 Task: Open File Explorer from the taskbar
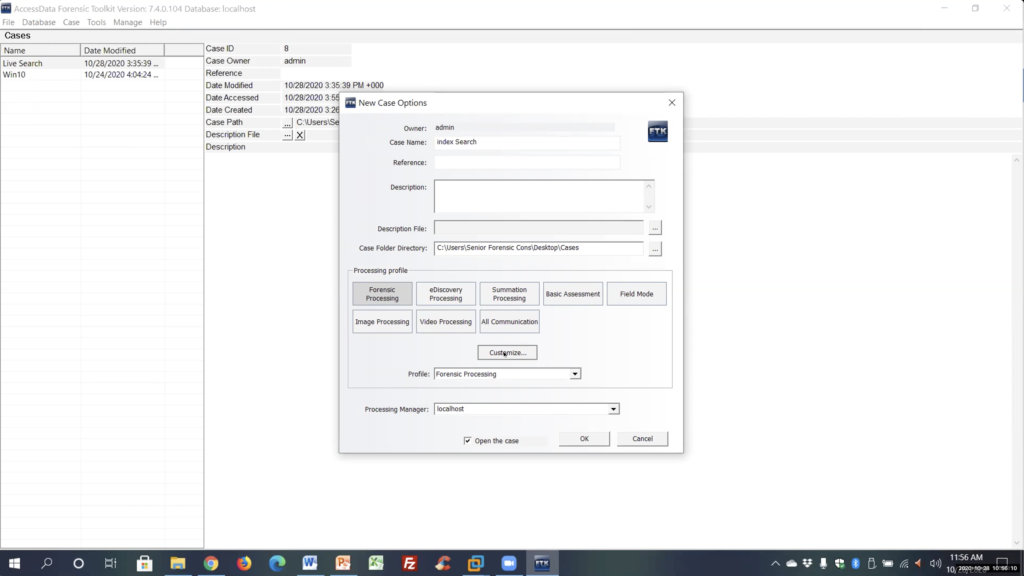[x=178, y=563]
